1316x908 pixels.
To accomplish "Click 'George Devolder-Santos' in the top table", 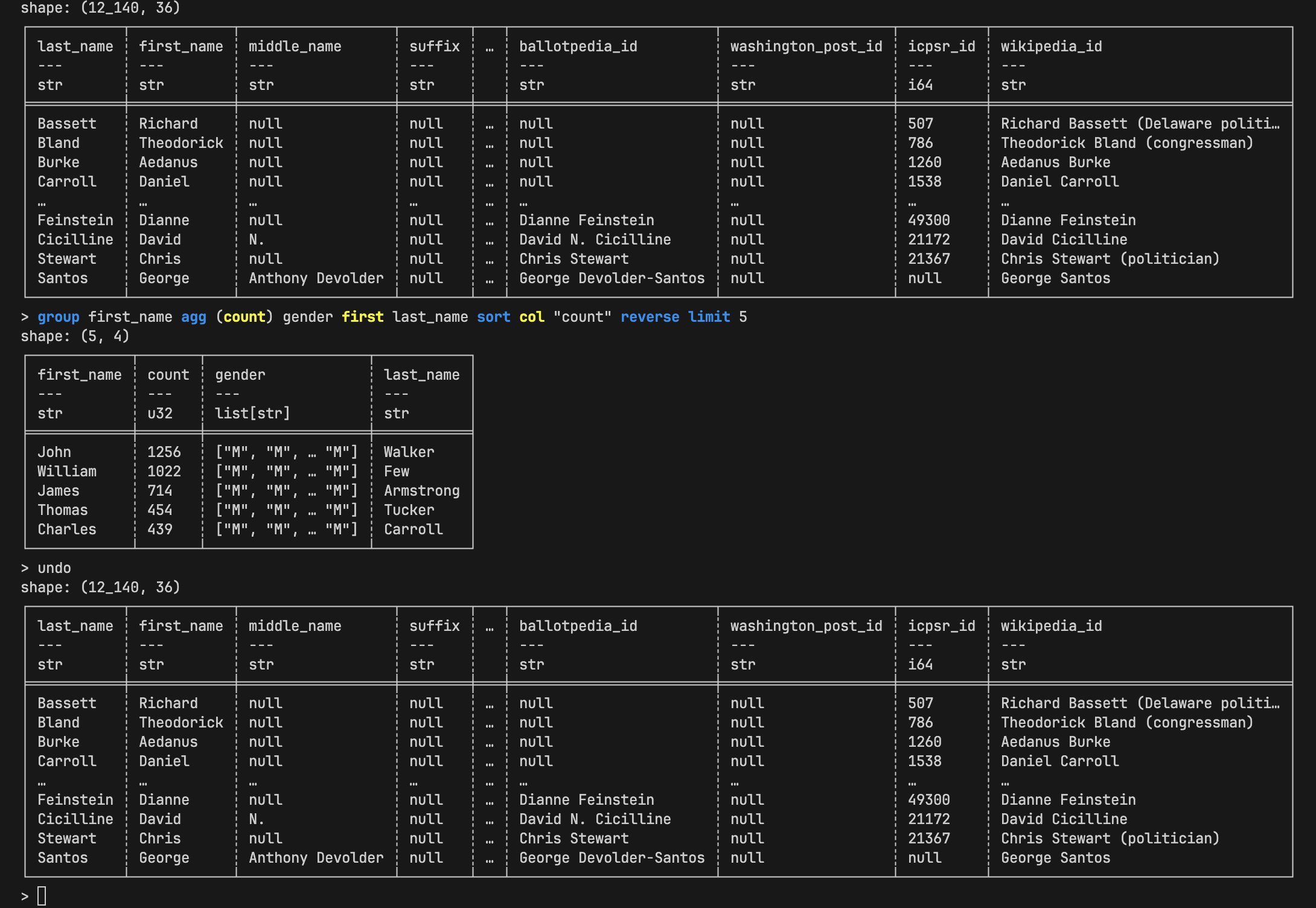I will point(612,278).
